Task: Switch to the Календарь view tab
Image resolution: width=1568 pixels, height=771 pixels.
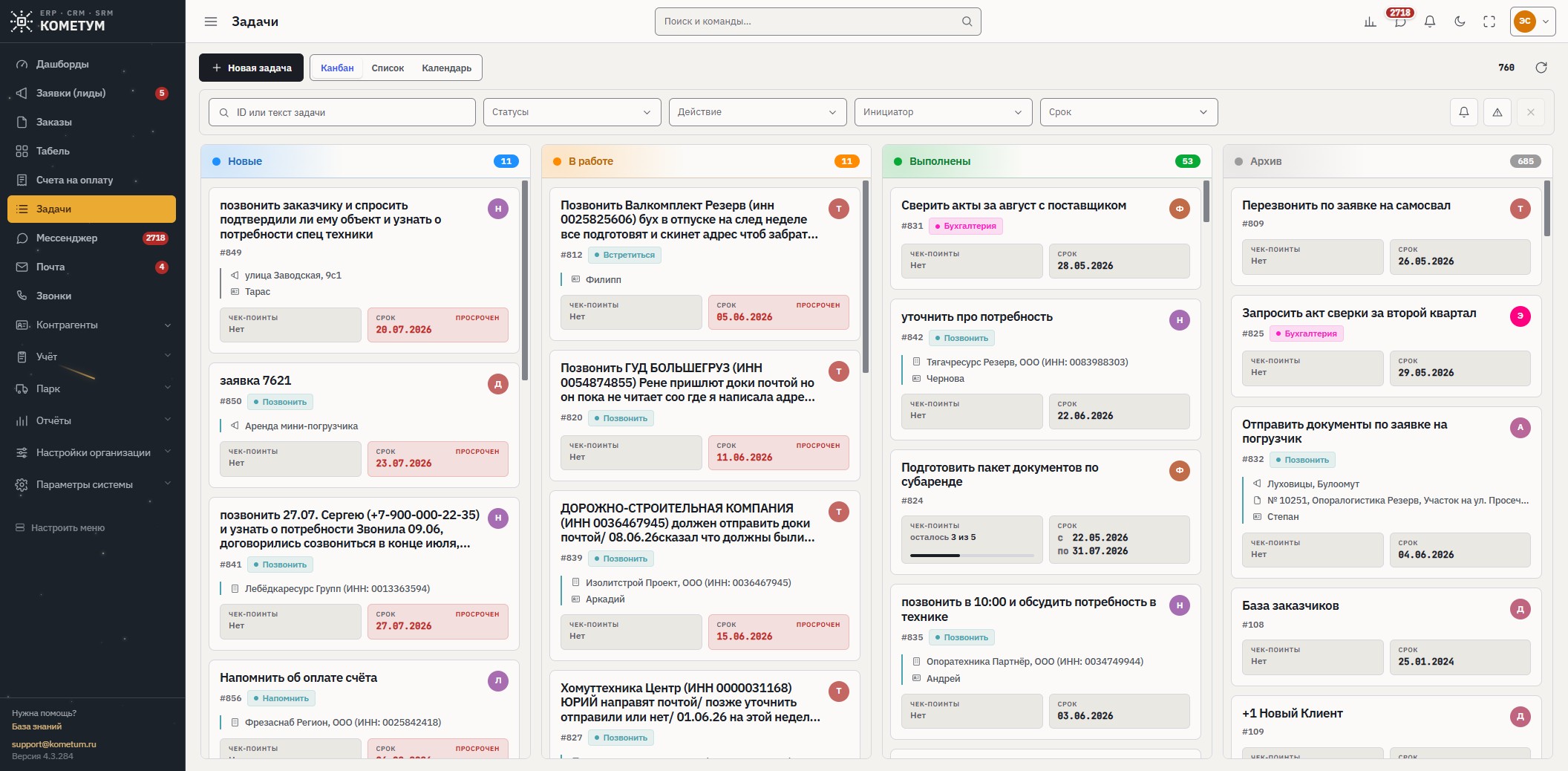Action: (446, 68)
